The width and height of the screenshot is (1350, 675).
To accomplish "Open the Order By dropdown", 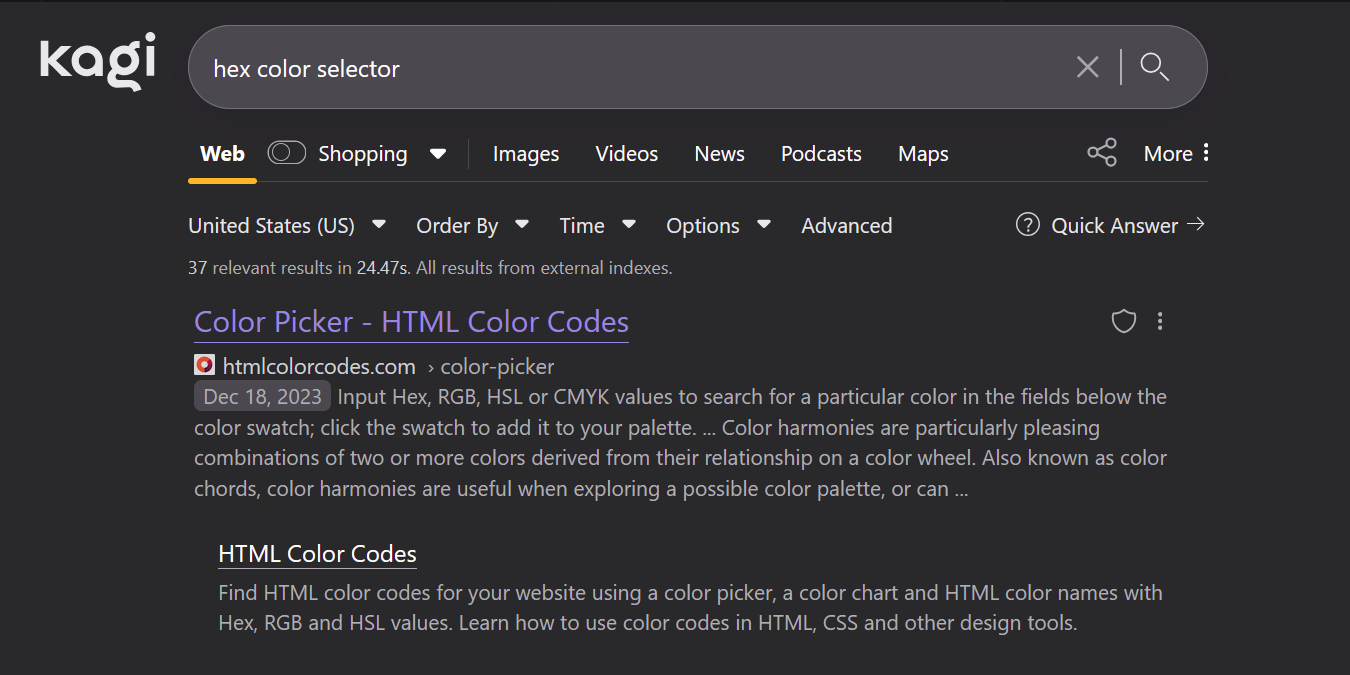I will [x=472, y=225].
